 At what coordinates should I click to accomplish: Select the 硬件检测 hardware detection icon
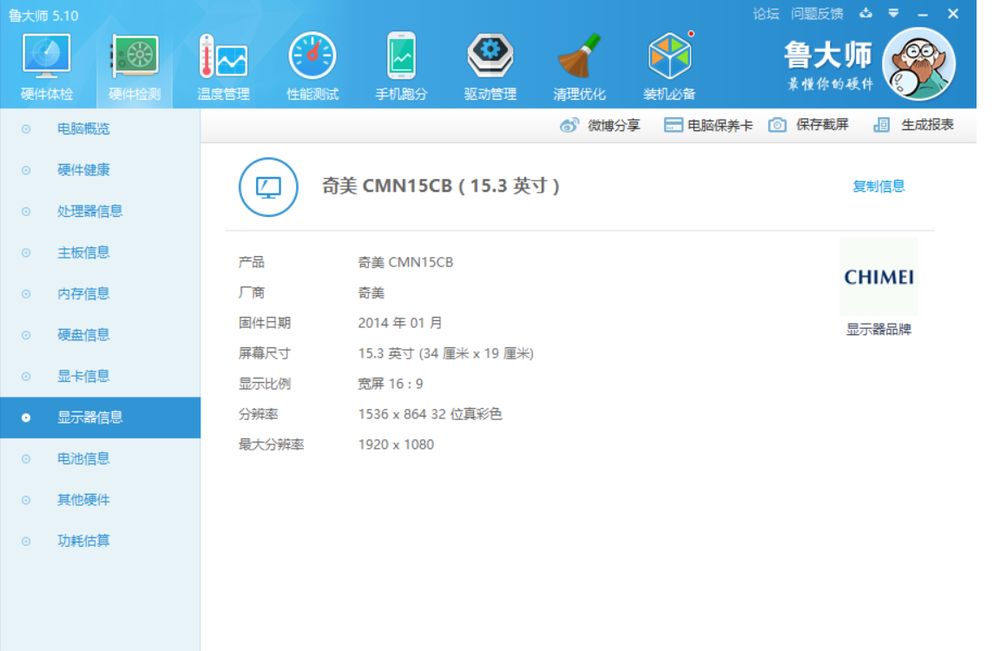pos(135,56)
